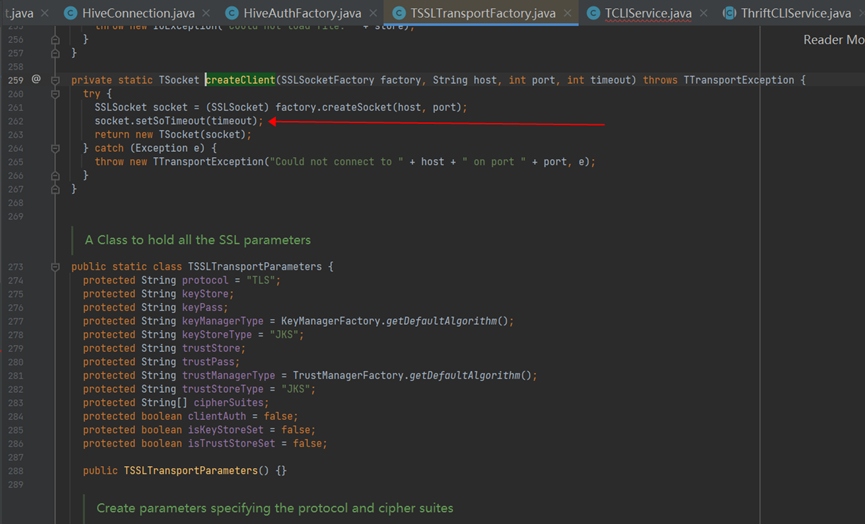Click the rendered doc comment about SSL parameters
Viewport: 865px width, 524px height.
point(197,240)
